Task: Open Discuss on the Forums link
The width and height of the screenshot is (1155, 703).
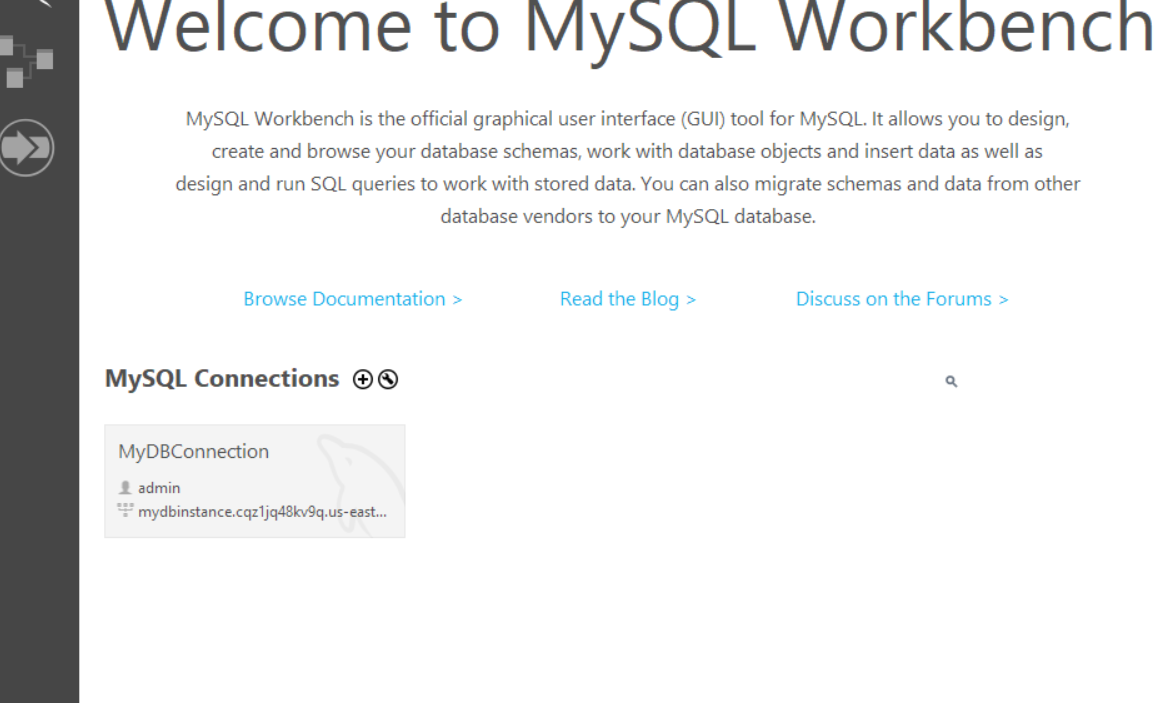Action: [x=902, y=299]
